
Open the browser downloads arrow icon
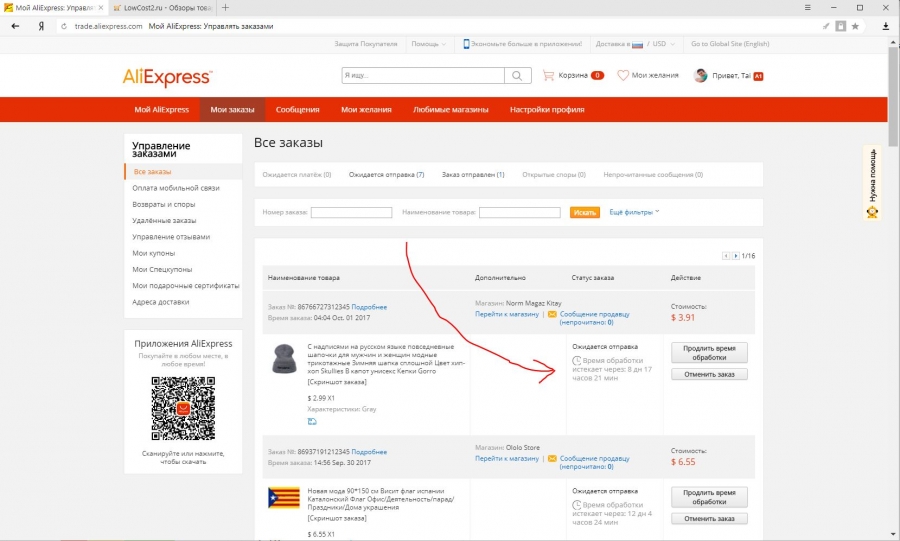click(x=886, y=26)
